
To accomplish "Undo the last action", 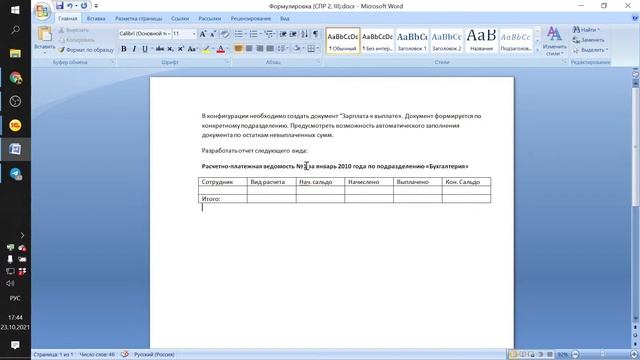I will tap(70, 6).
